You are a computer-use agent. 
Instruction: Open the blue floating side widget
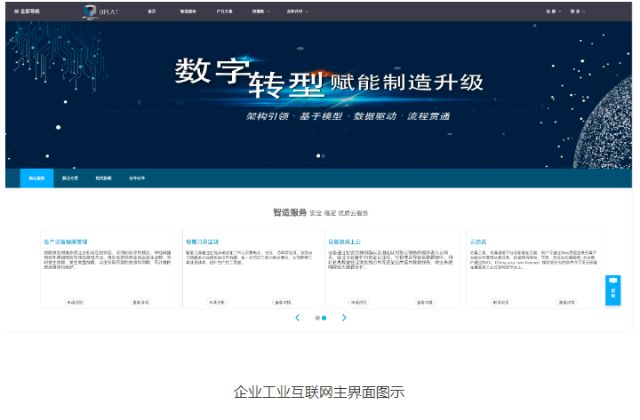[x=613, y=290]
